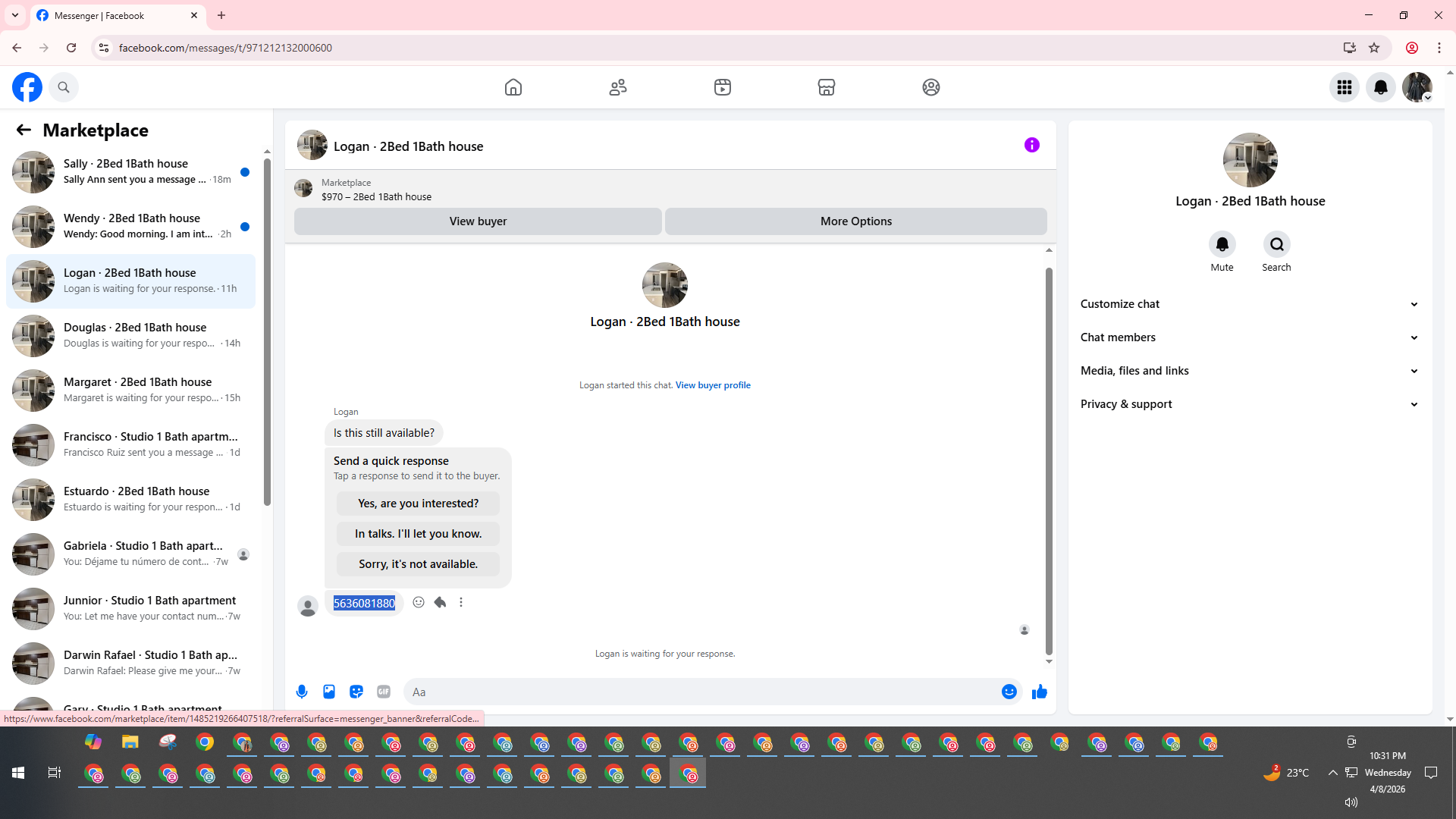Go to Facebook Home tab
1456x819 pixels.
pos(513,87)
